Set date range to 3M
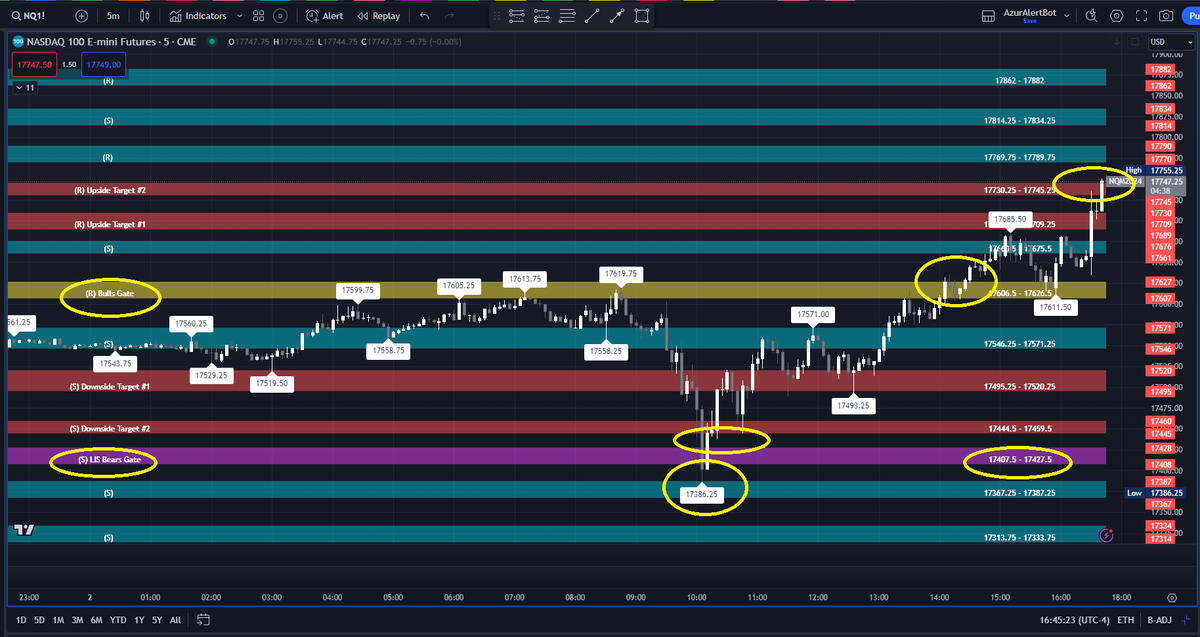 78,620
